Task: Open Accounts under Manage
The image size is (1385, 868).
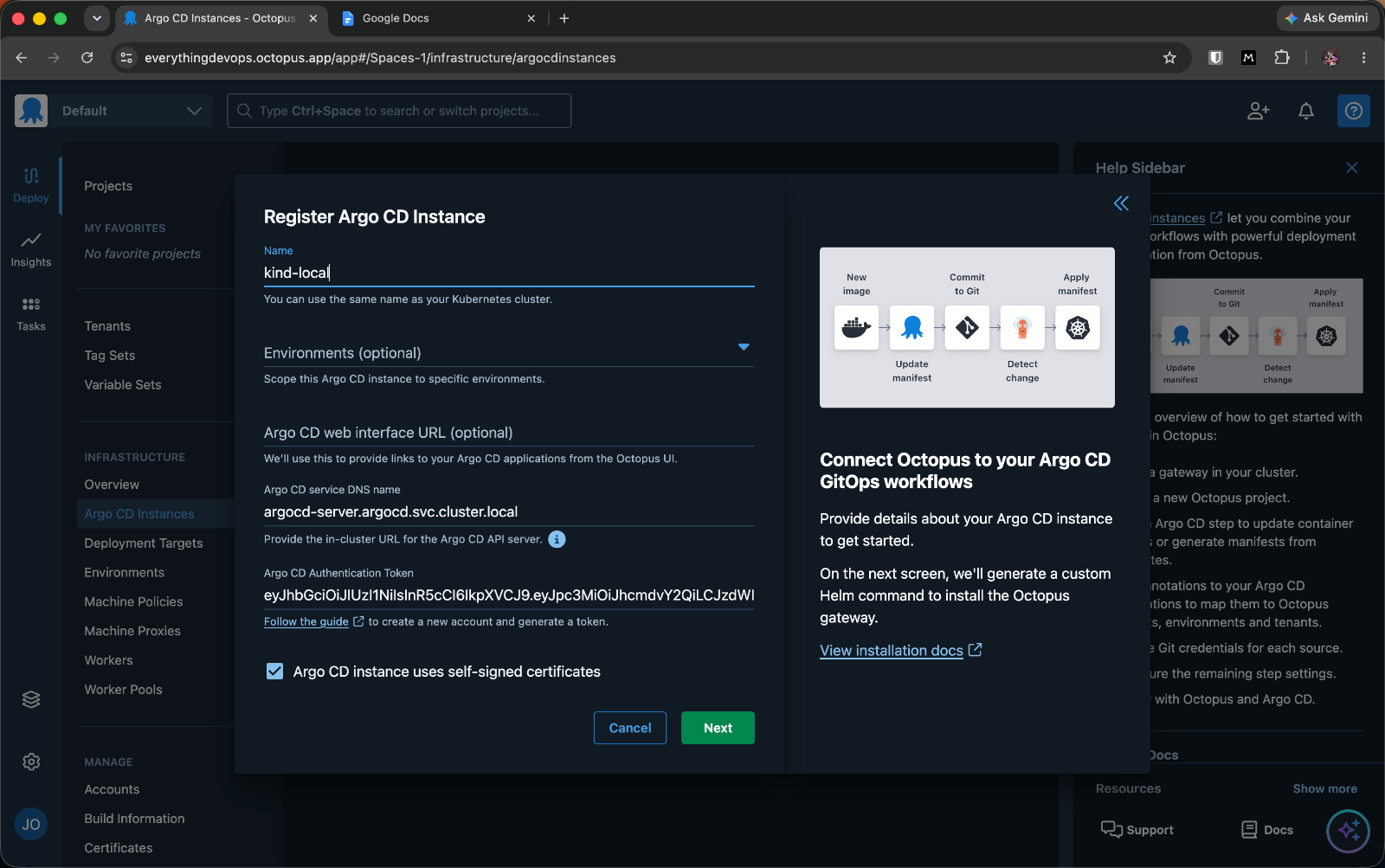Action: [x=112, y=789]
